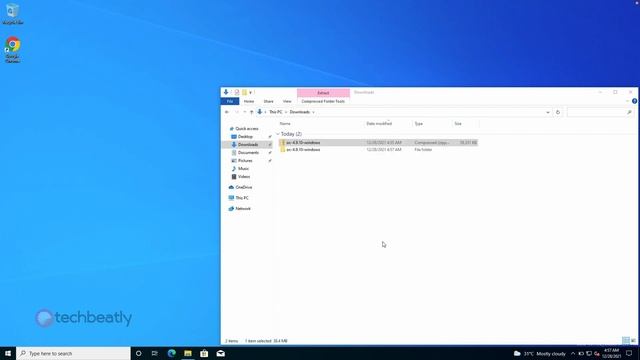Open OneDrive in the navigation pane
This screenshot has width=640, height=360.
point(243,187)
